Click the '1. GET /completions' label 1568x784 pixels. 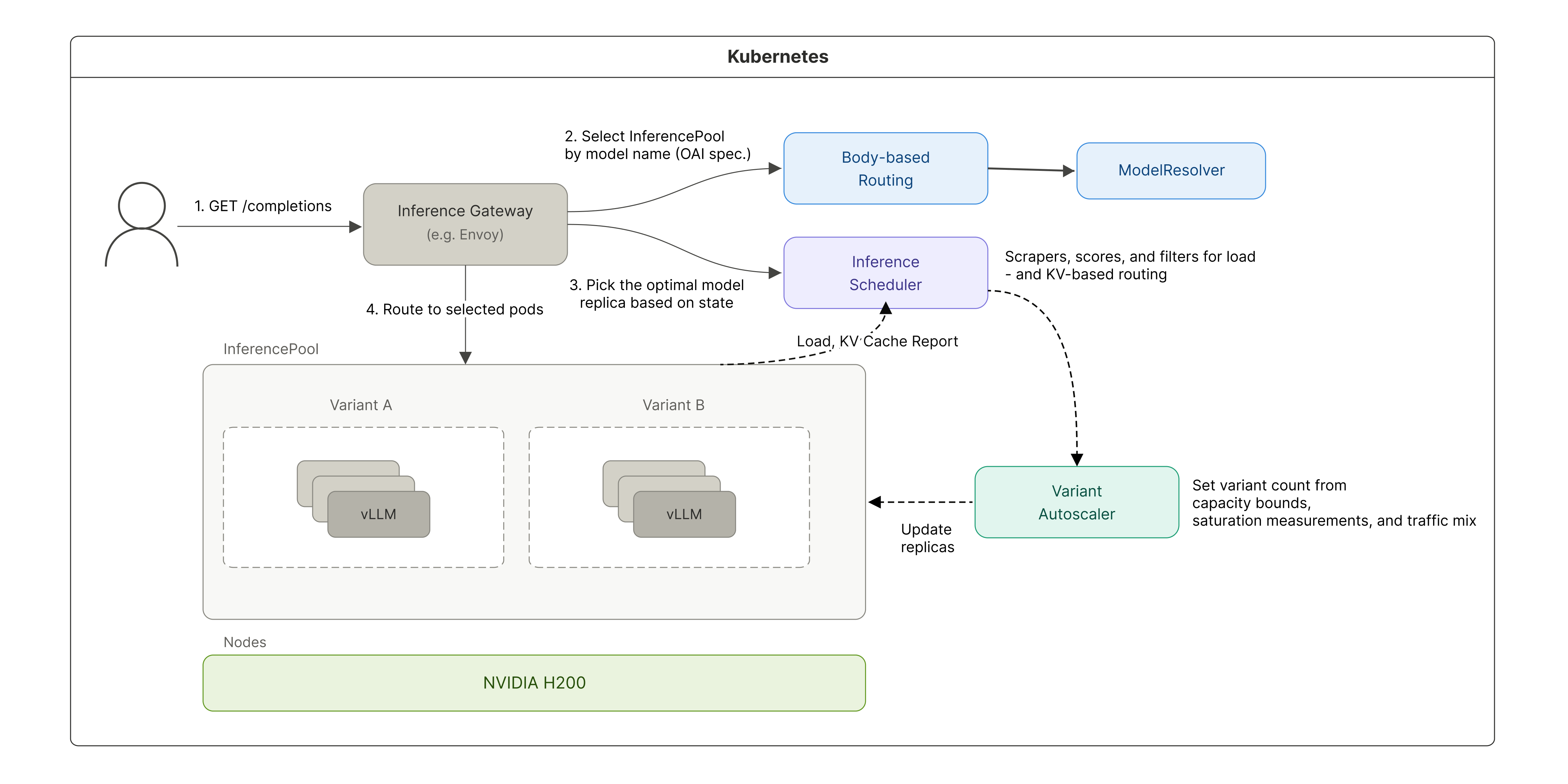click(262, 206)
